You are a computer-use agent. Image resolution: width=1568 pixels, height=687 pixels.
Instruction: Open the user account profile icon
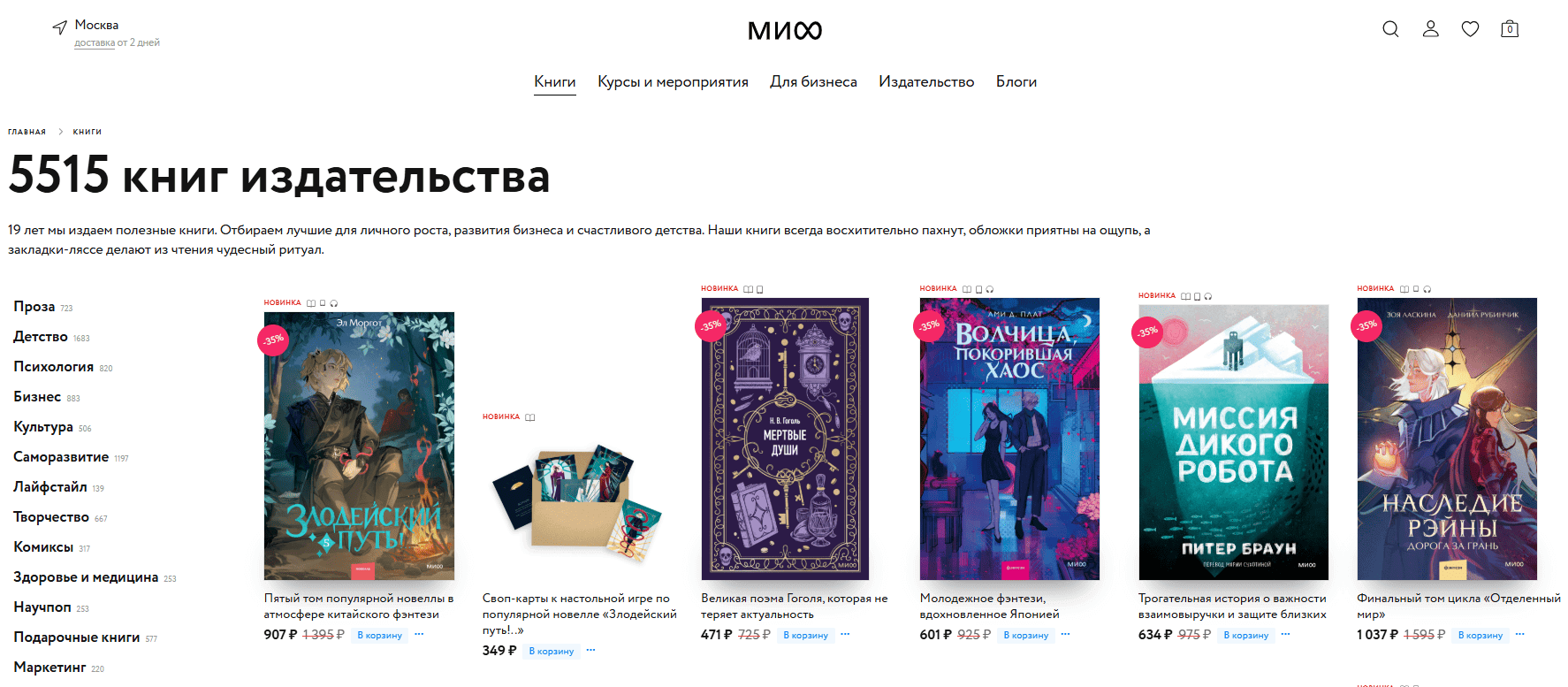[x=1430, y=29]
